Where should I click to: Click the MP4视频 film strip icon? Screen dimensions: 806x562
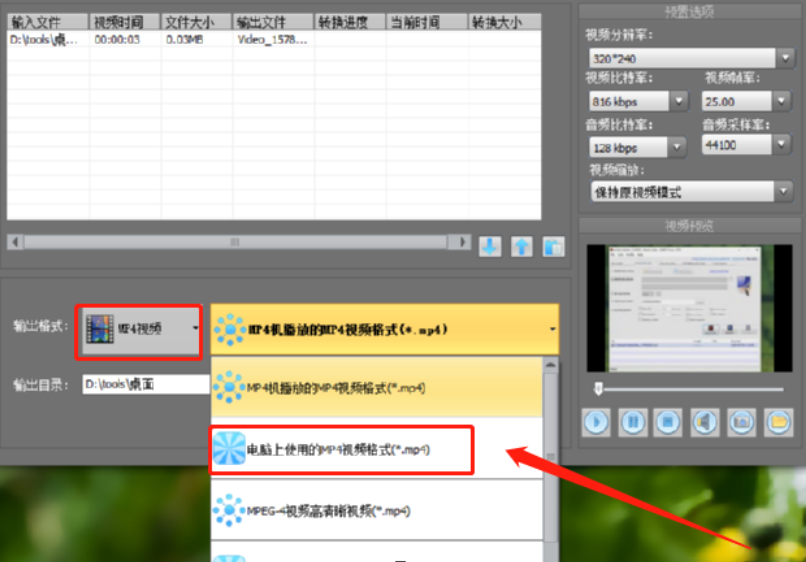click(x=100, y=329)
